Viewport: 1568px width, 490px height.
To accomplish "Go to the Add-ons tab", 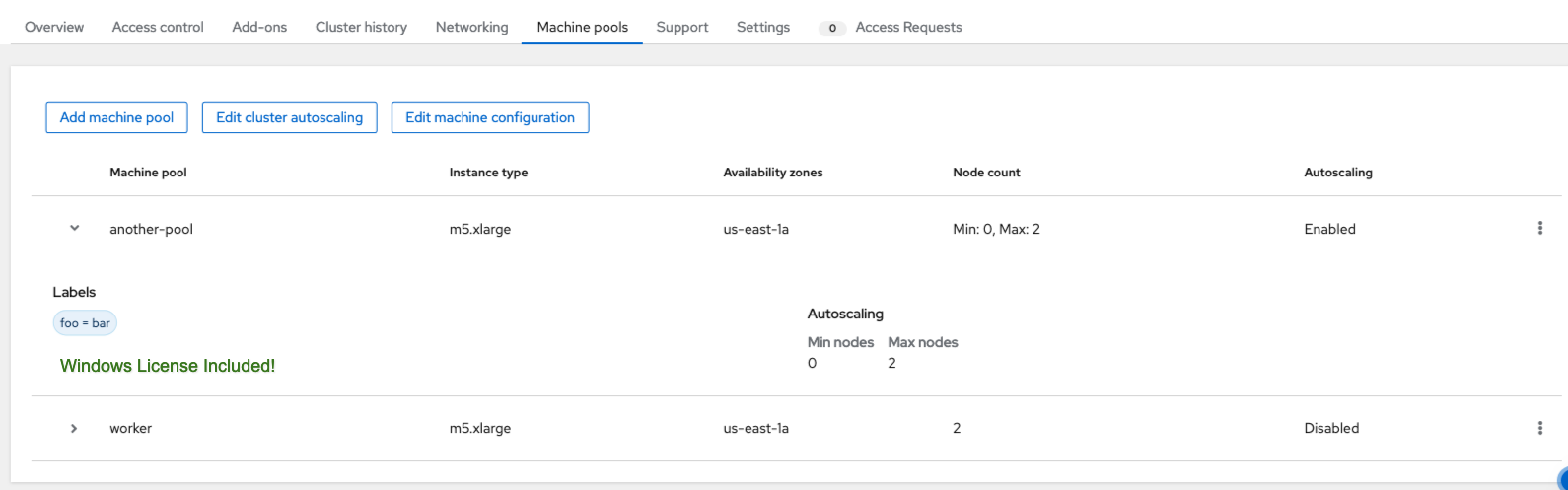I will 259,27.
